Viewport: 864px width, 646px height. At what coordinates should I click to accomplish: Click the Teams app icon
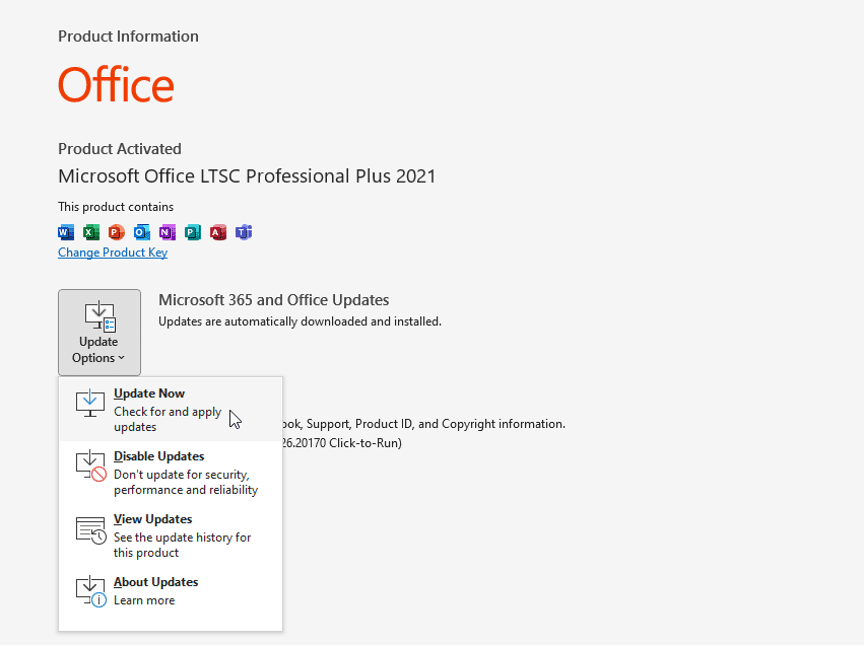(244, 233)
